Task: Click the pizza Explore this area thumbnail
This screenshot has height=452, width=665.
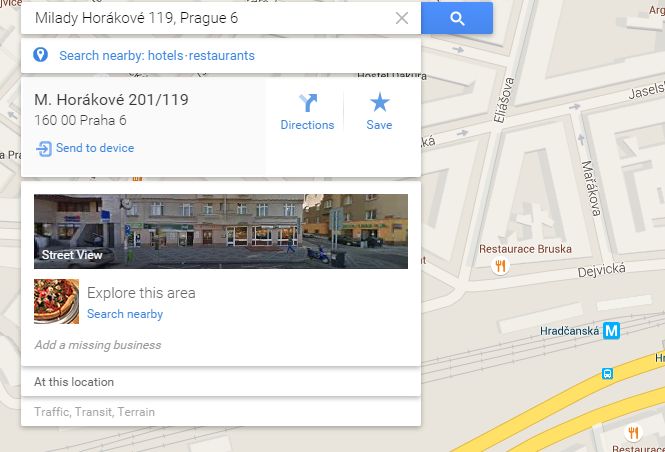Action: [56, 301]
